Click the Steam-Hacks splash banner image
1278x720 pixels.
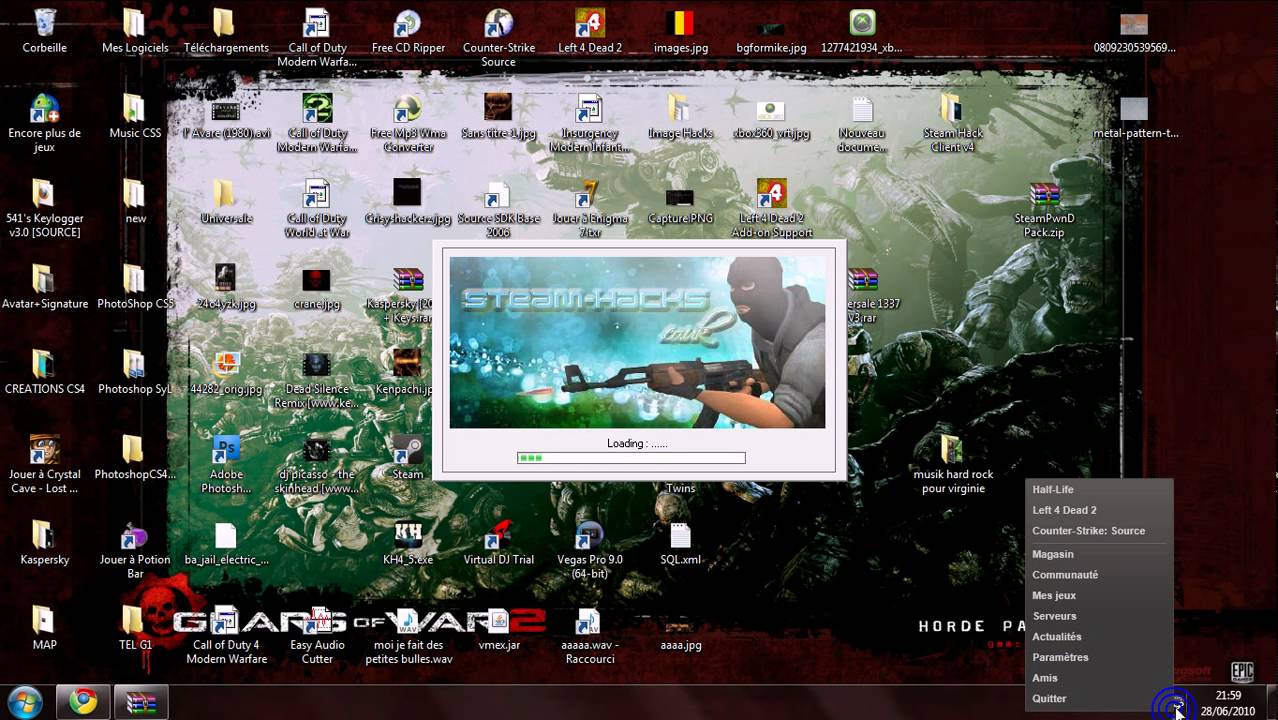point(637,342)
